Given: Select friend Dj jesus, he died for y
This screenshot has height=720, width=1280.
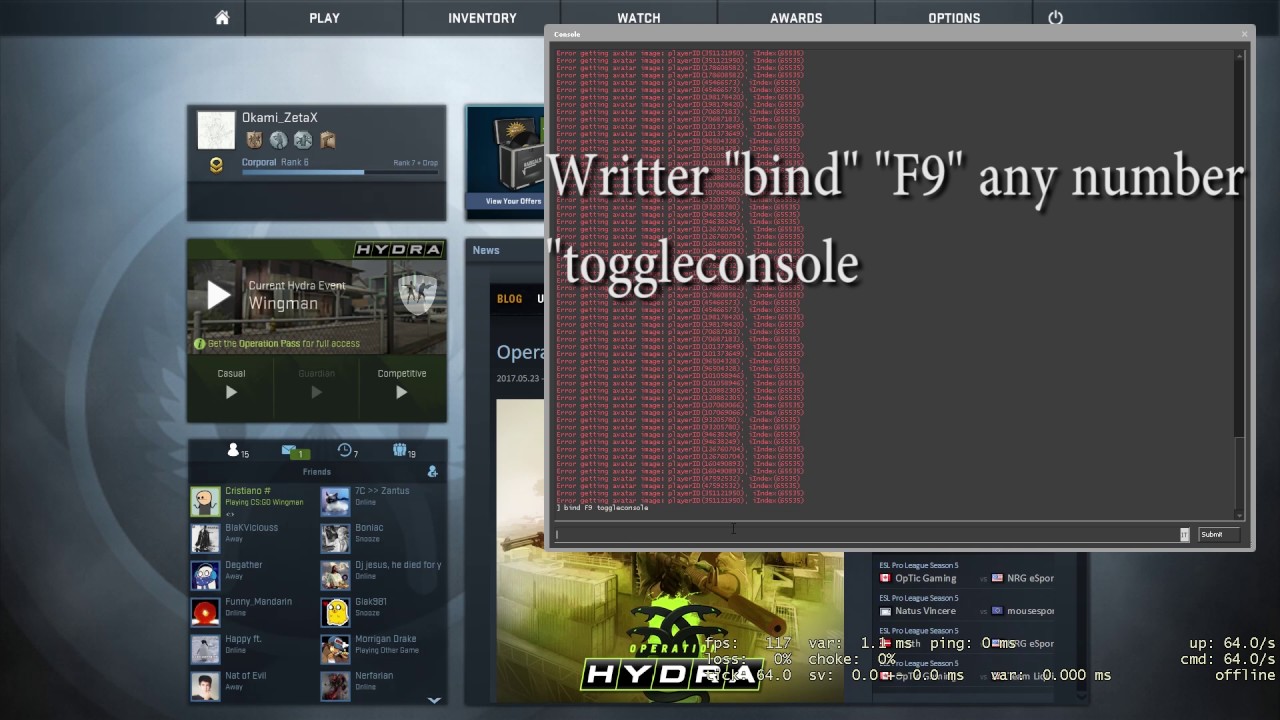Looking at the screenshot, I should [x=383, y=575].
